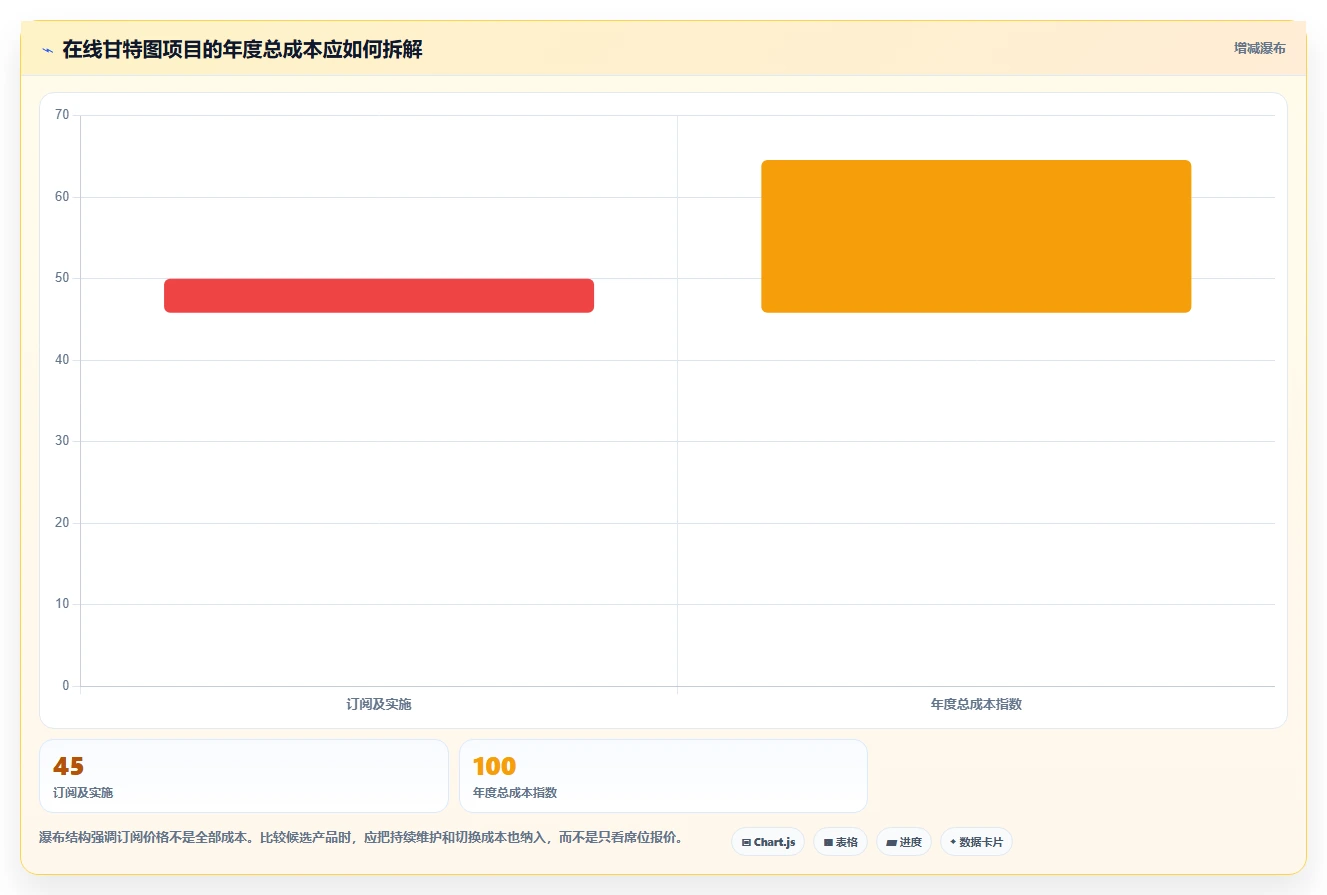
Task: Click the brown number 45
Action: tap(68, 767)
